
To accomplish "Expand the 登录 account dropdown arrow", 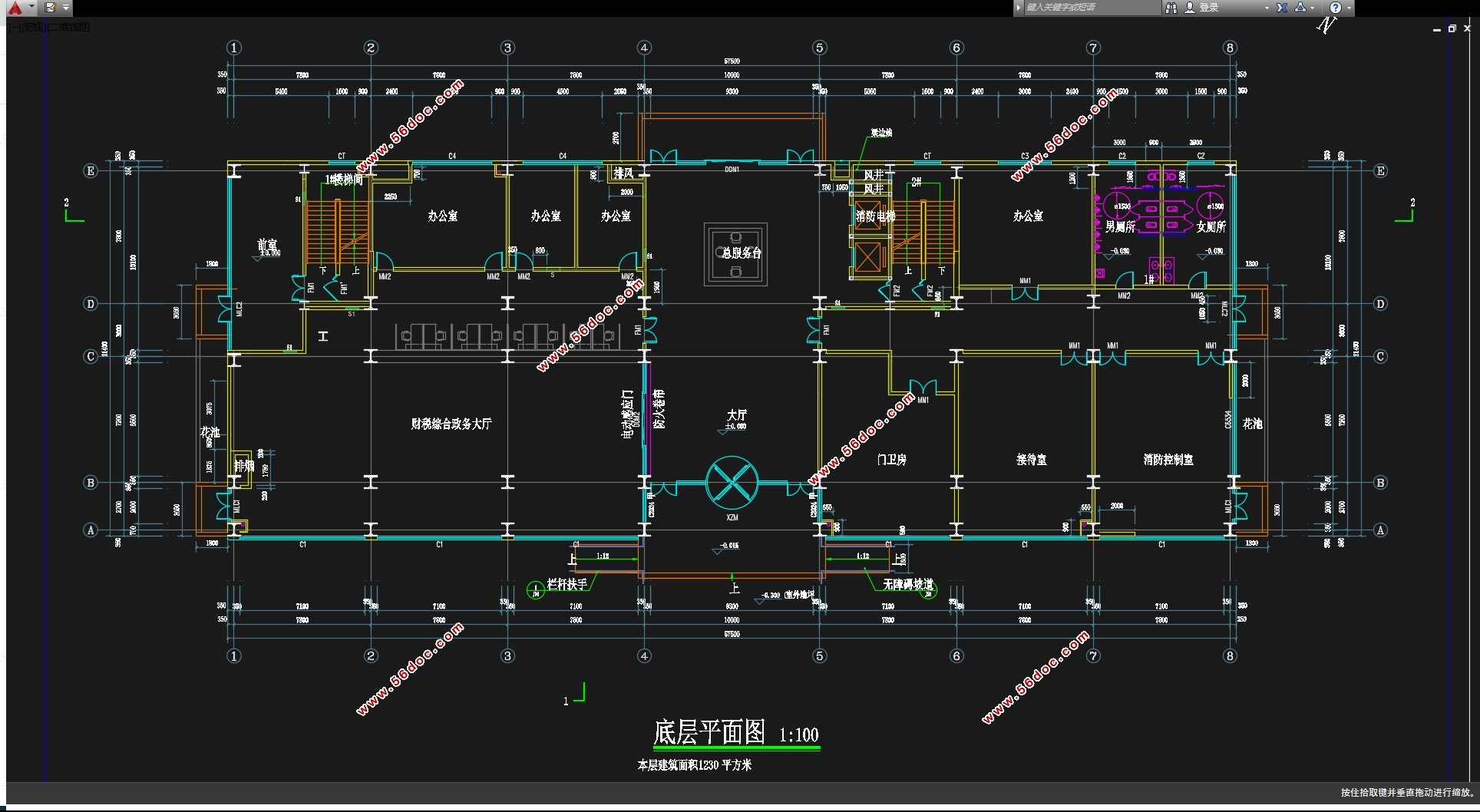I will pos(1267,8).
